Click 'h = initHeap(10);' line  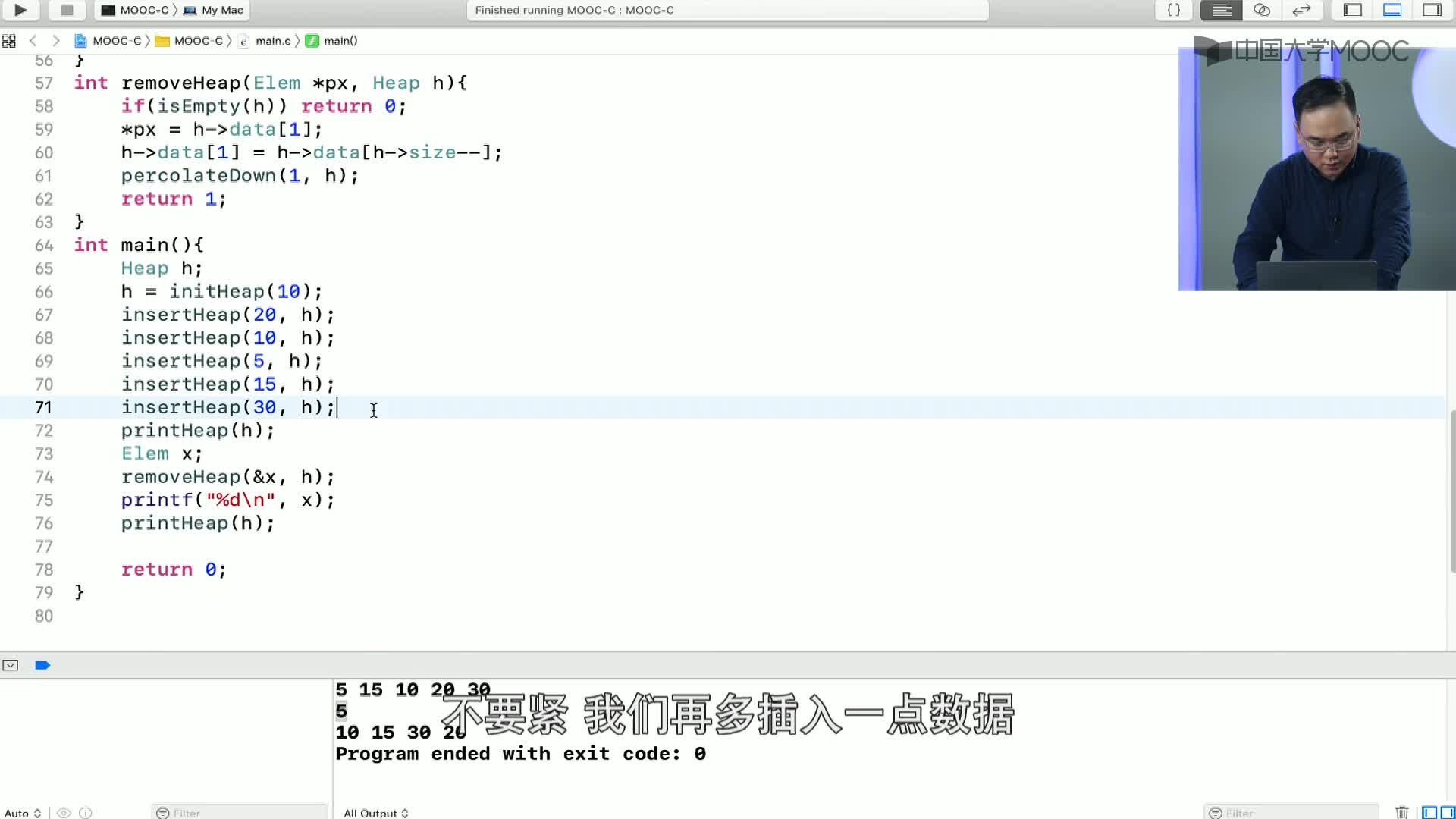click(x=221, y=291)
